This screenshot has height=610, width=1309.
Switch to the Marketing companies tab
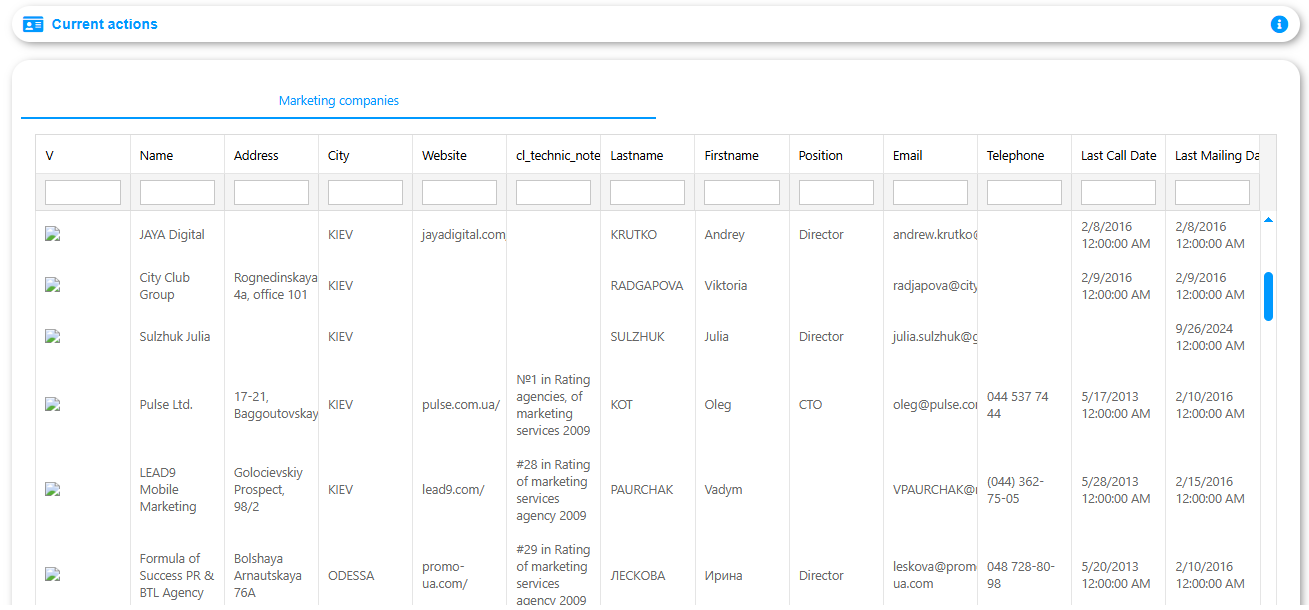[x=338, y=101]
